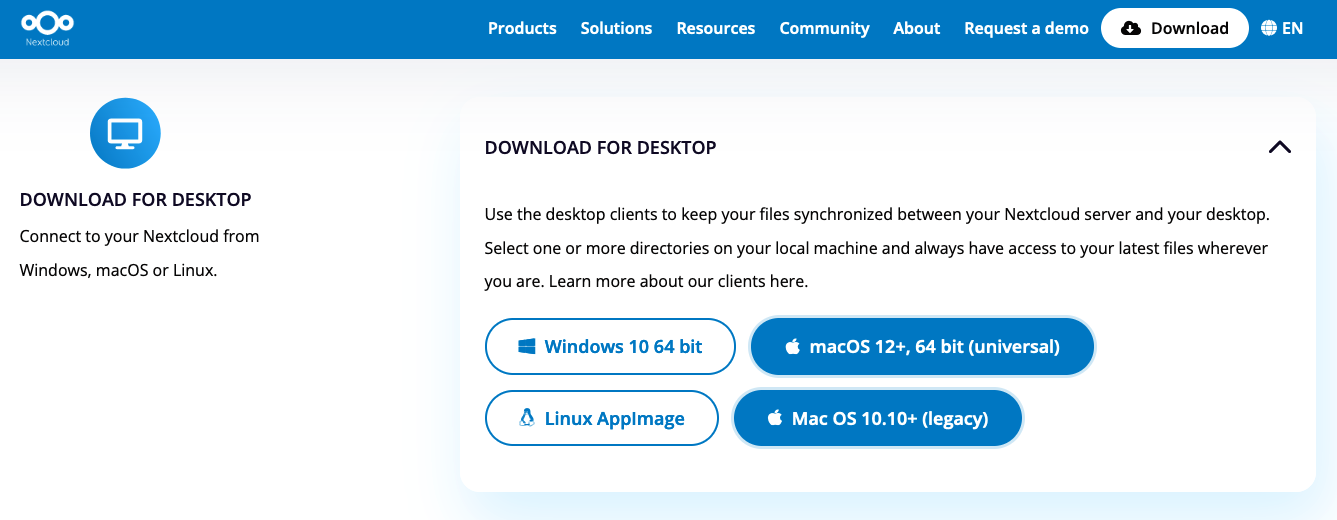Open the Products menu

coord(522,28)
